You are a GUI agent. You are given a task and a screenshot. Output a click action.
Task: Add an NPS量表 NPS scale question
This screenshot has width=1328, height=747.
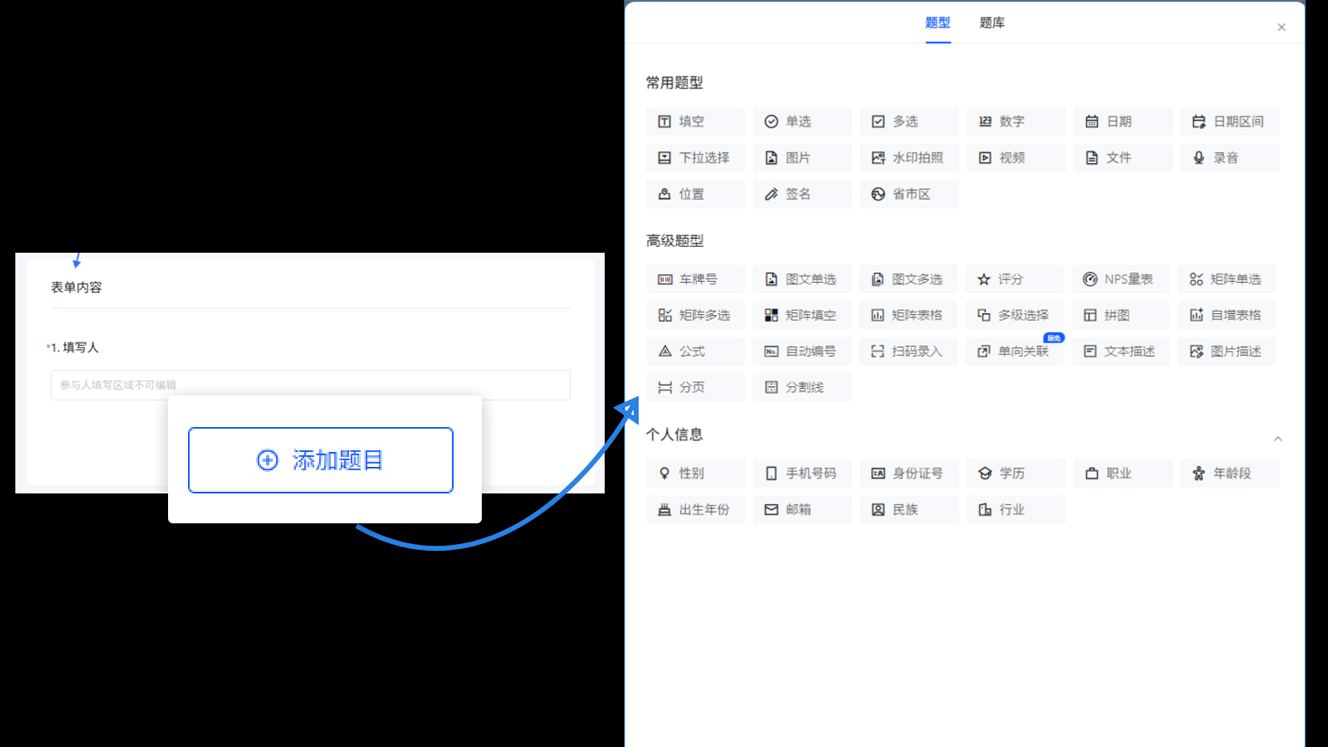1120,278
